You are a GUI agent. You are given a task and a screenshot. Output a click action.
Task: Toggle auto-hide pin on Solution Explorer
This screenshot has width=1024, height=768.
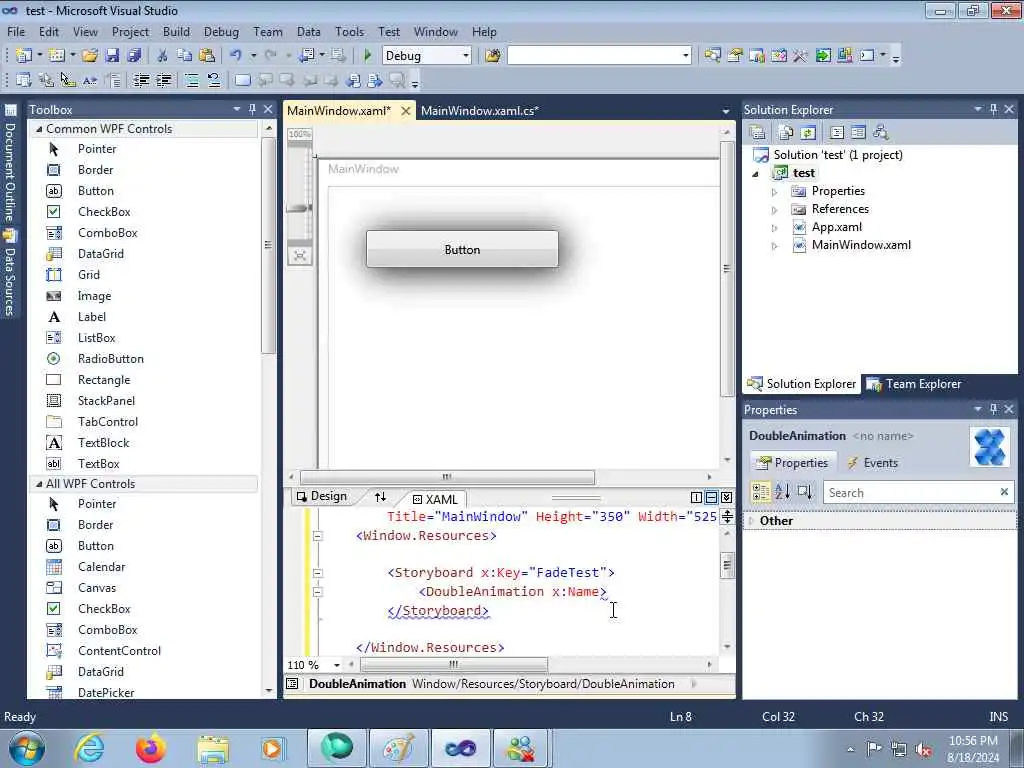993,109
